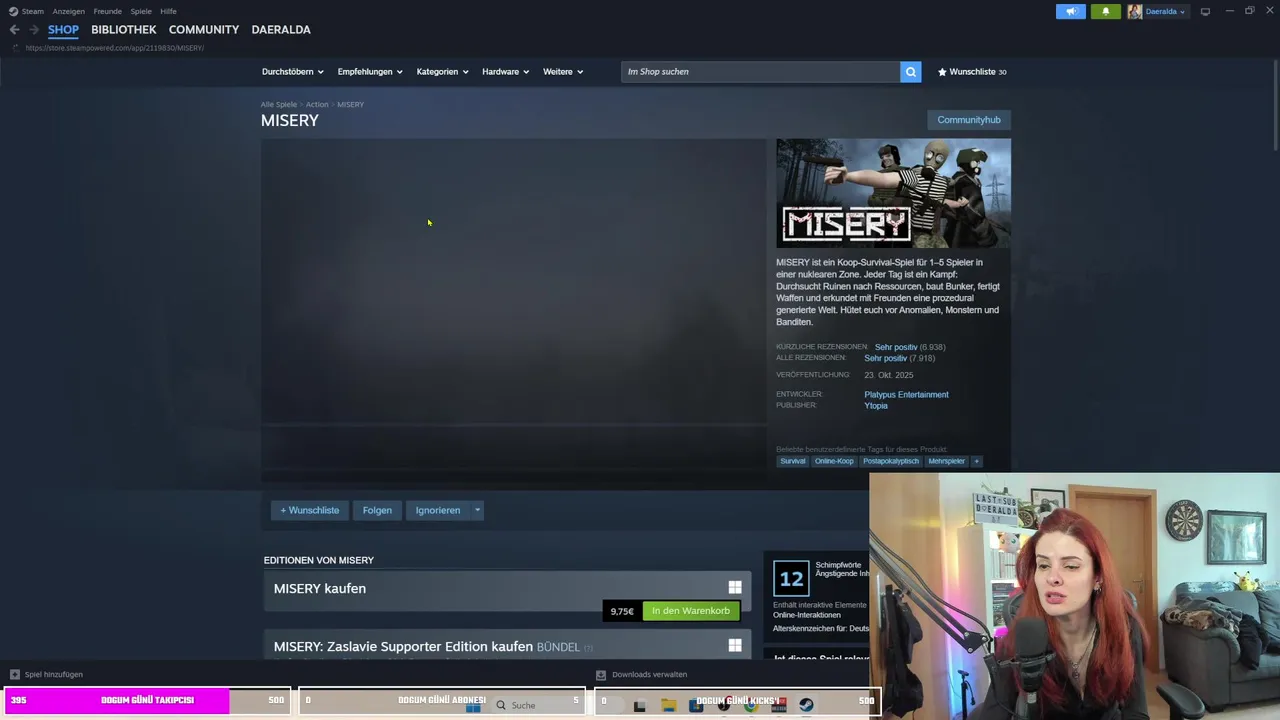Image resolution: width=1280 pixels, height=720 pixels.
Task: Click the Communityhub button
Action: [x=969, y=120]
